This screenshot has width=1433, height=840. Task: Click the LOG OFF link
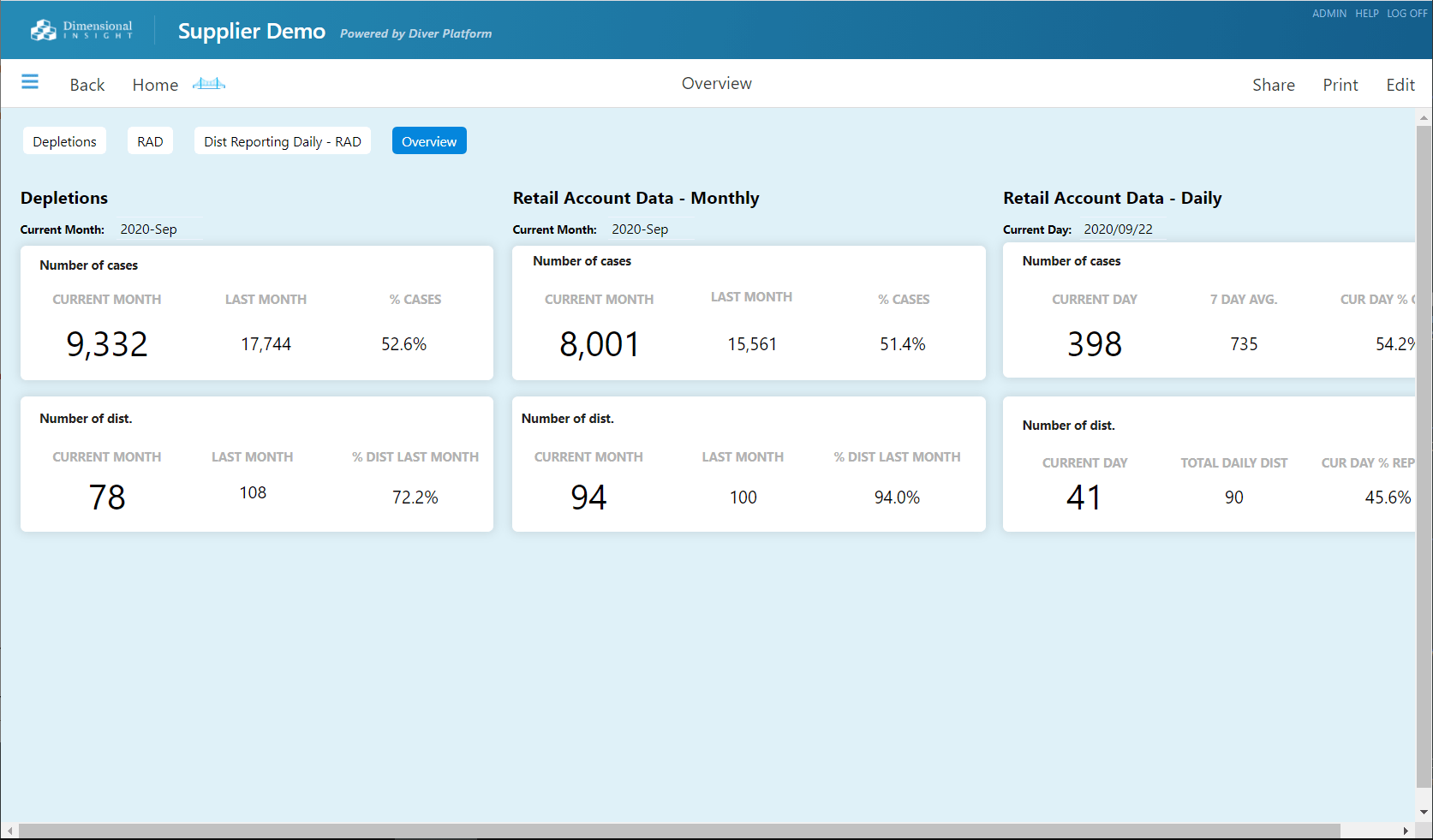tap(1406, 14)
